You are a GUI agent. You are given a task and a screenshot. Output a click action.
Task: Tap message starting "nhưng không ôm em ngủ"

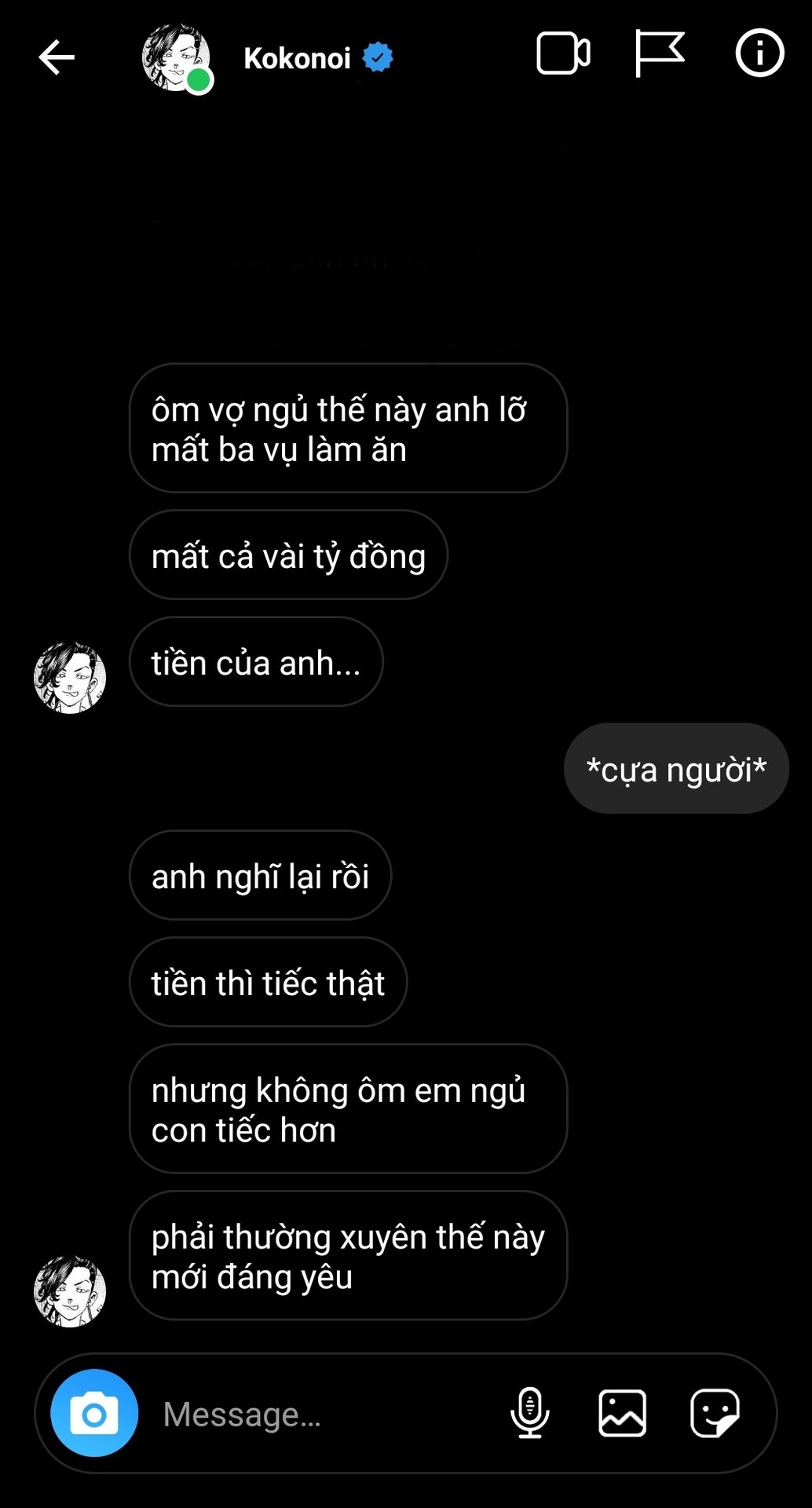point(348,1109)
